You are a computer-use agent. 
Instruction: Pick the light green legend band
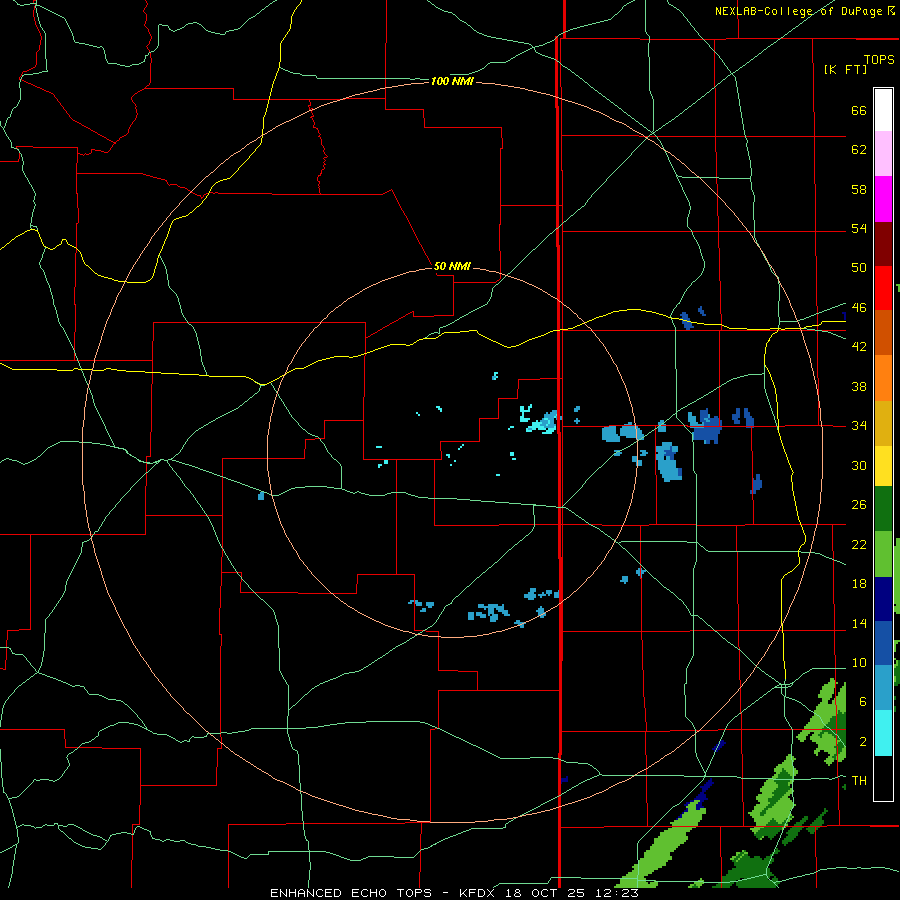pyautogui.click(x=883, y=554)
